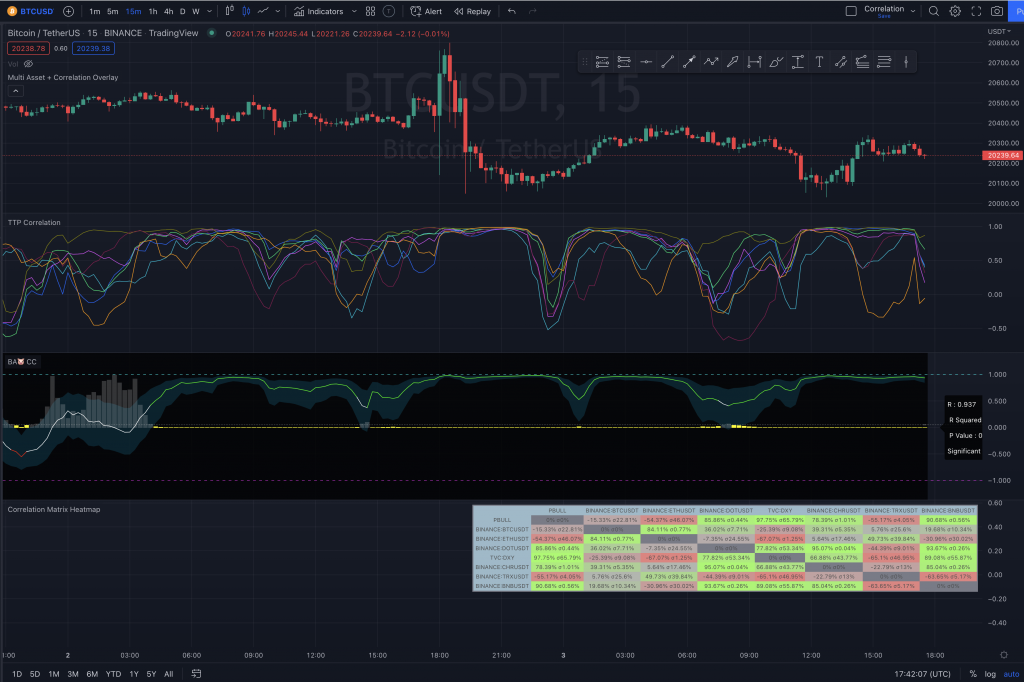Viewport: 1024px width, 682px height.
Task: Click the red sell price 20238.78
Action: pyautogui.click(x=28, y=48)
